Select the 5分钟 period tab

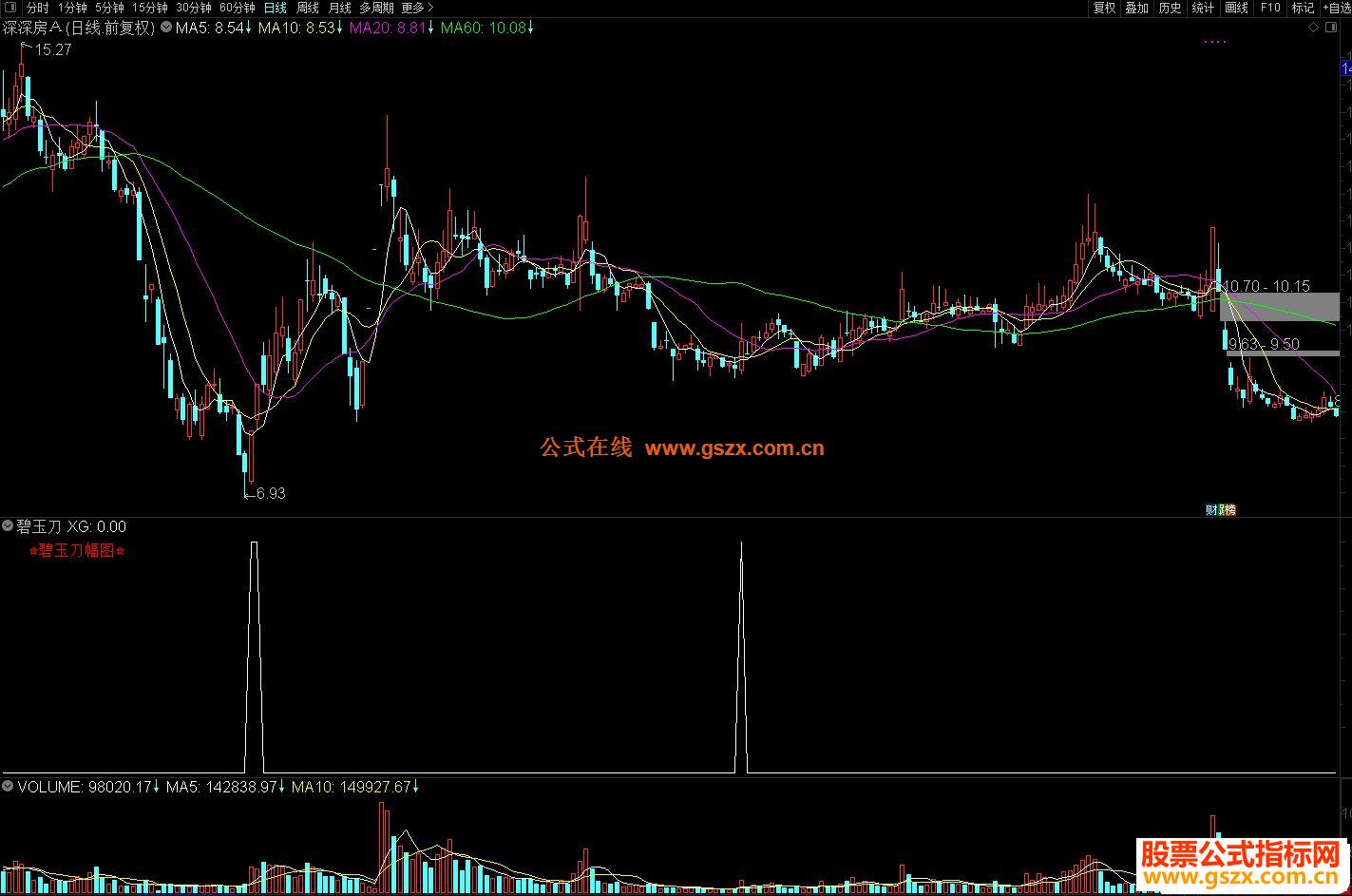[x=109, y=8]
